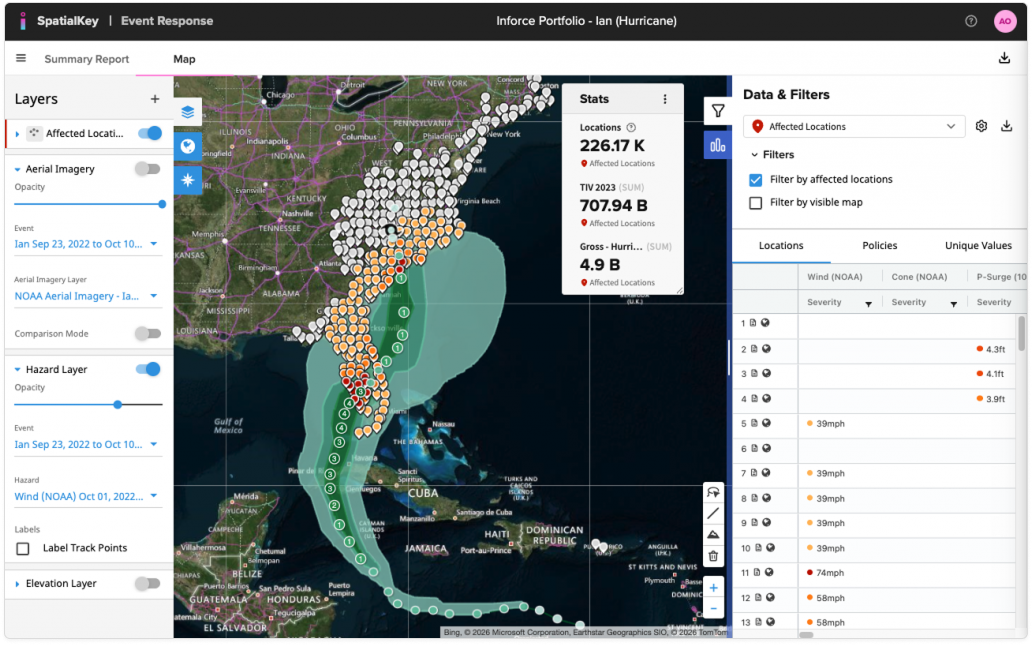Open the Data & Filters settings gear
1032x645 pixels.
tap(981, 126)
